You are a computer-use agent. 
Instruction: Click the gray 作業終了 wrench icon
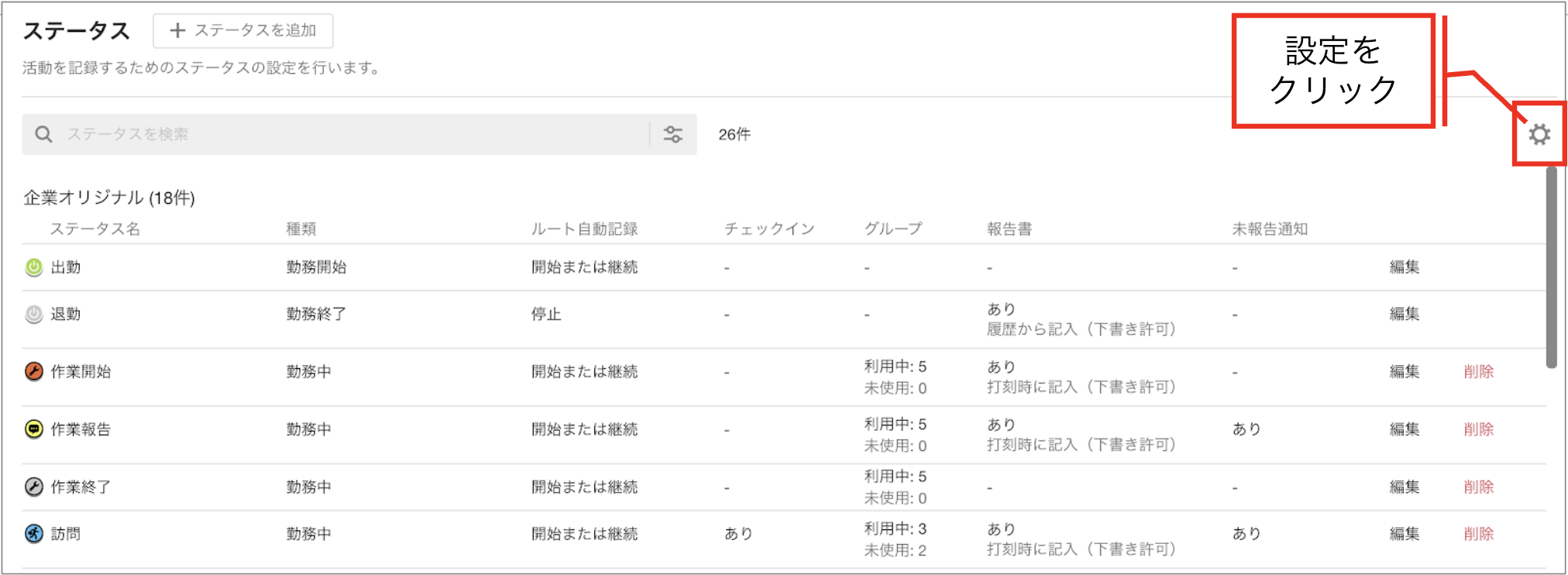[x=34, y=487]
